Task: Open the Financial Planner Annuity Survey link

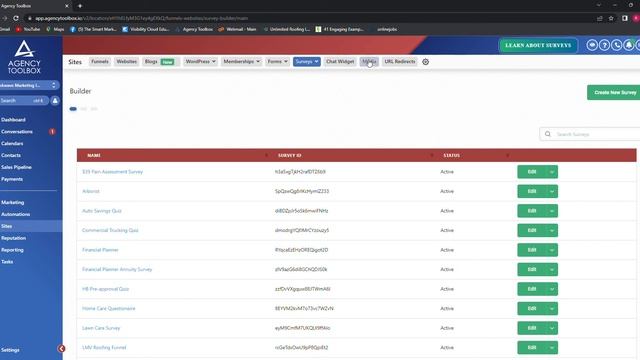Action: tap(117, 269)
